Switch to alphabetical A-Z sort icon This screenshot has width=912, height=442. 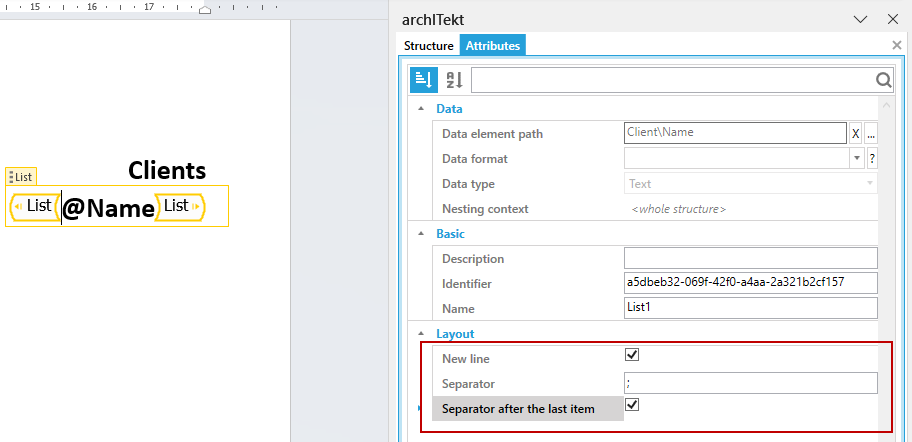coord(454,80)
